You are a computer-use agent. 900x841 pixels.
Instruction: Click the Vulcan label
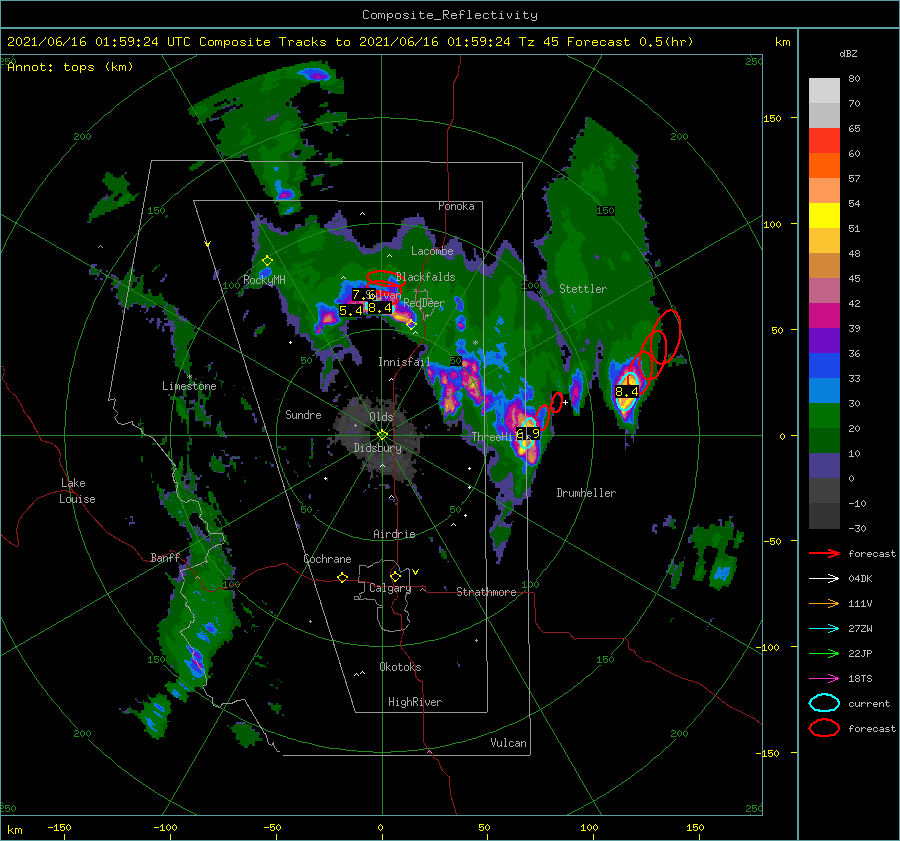point(508,743)
